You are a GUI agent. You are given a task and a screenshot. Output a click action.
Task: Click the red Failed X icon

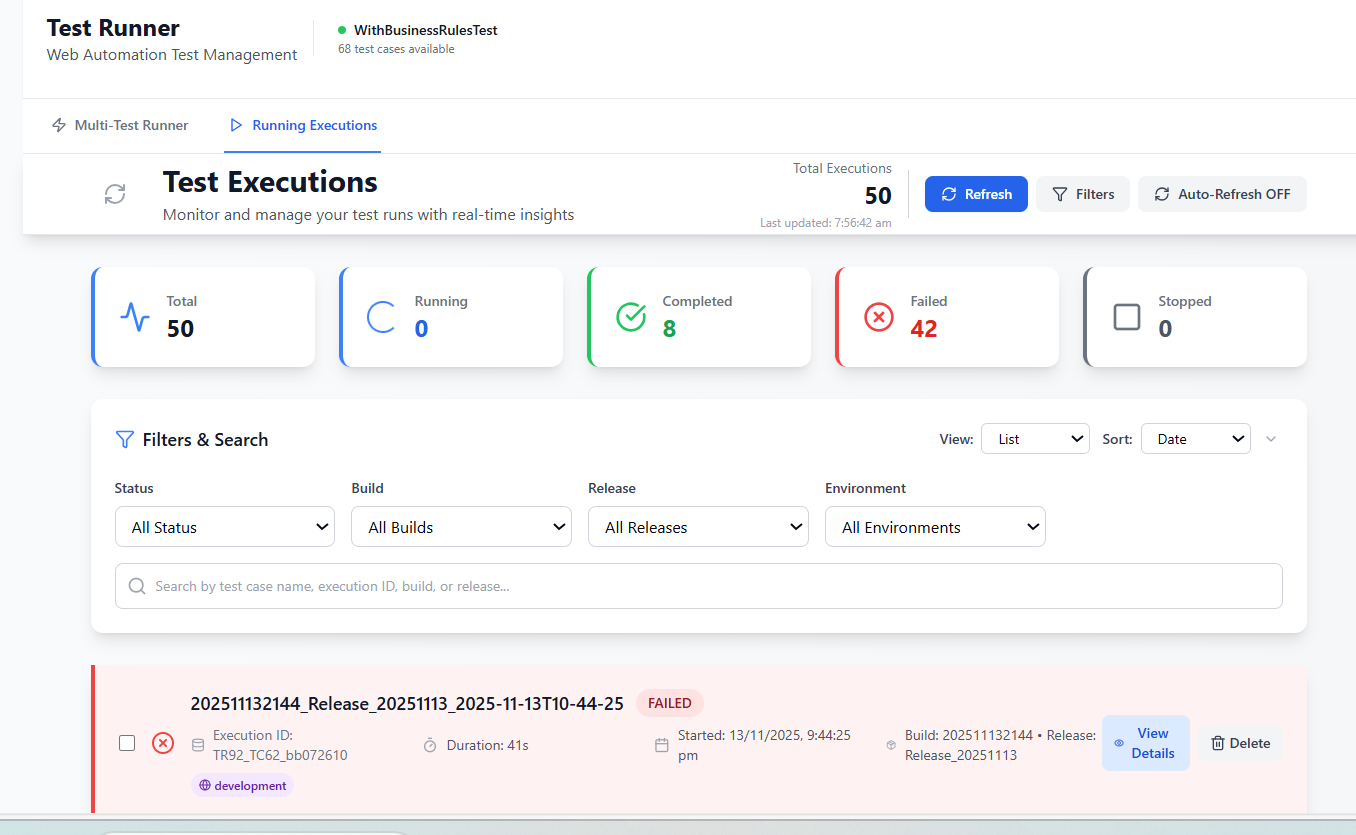tap(878, 317)
